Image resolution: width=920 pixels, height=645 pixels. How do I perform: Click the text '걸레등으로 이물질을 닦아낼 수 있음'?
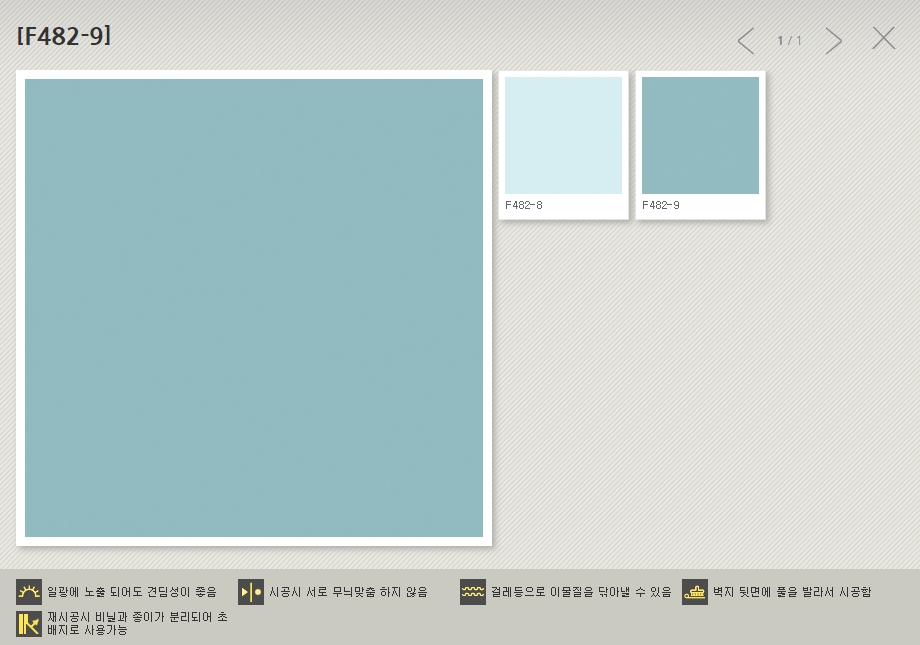581,592
